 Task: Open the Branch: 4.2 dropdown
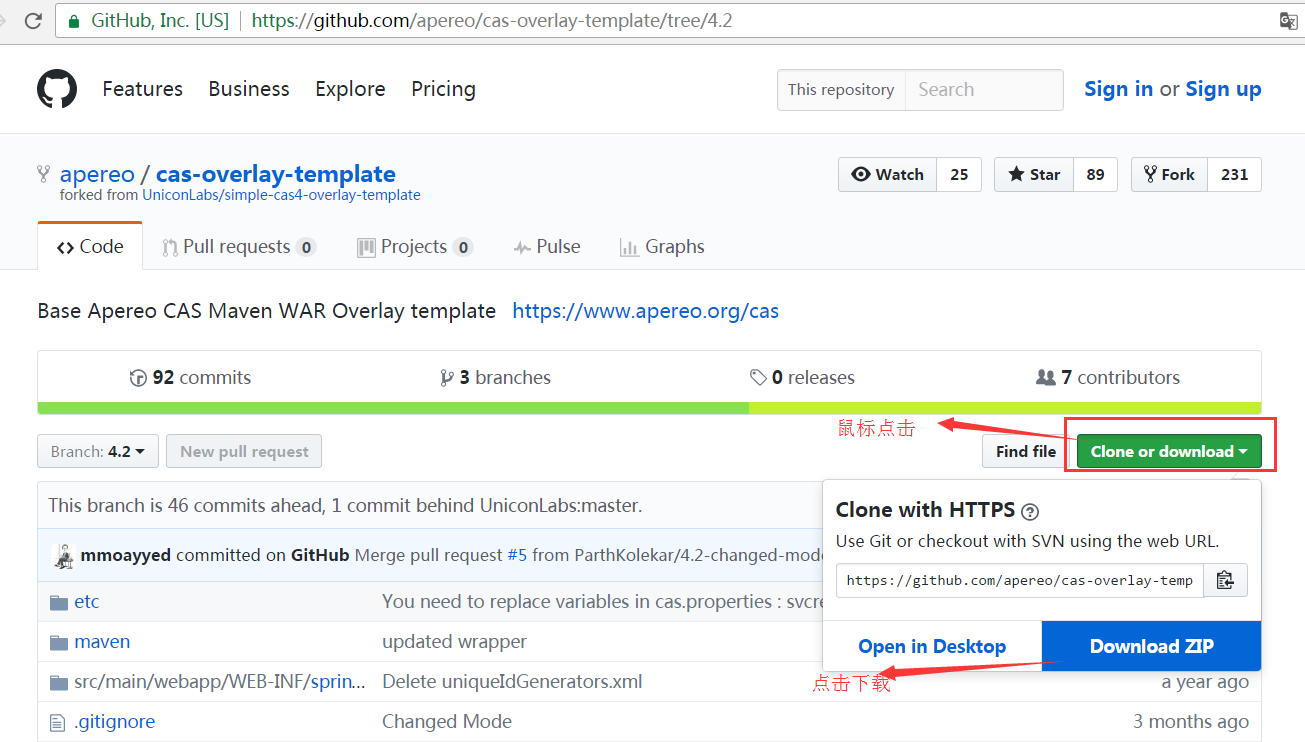98,451
